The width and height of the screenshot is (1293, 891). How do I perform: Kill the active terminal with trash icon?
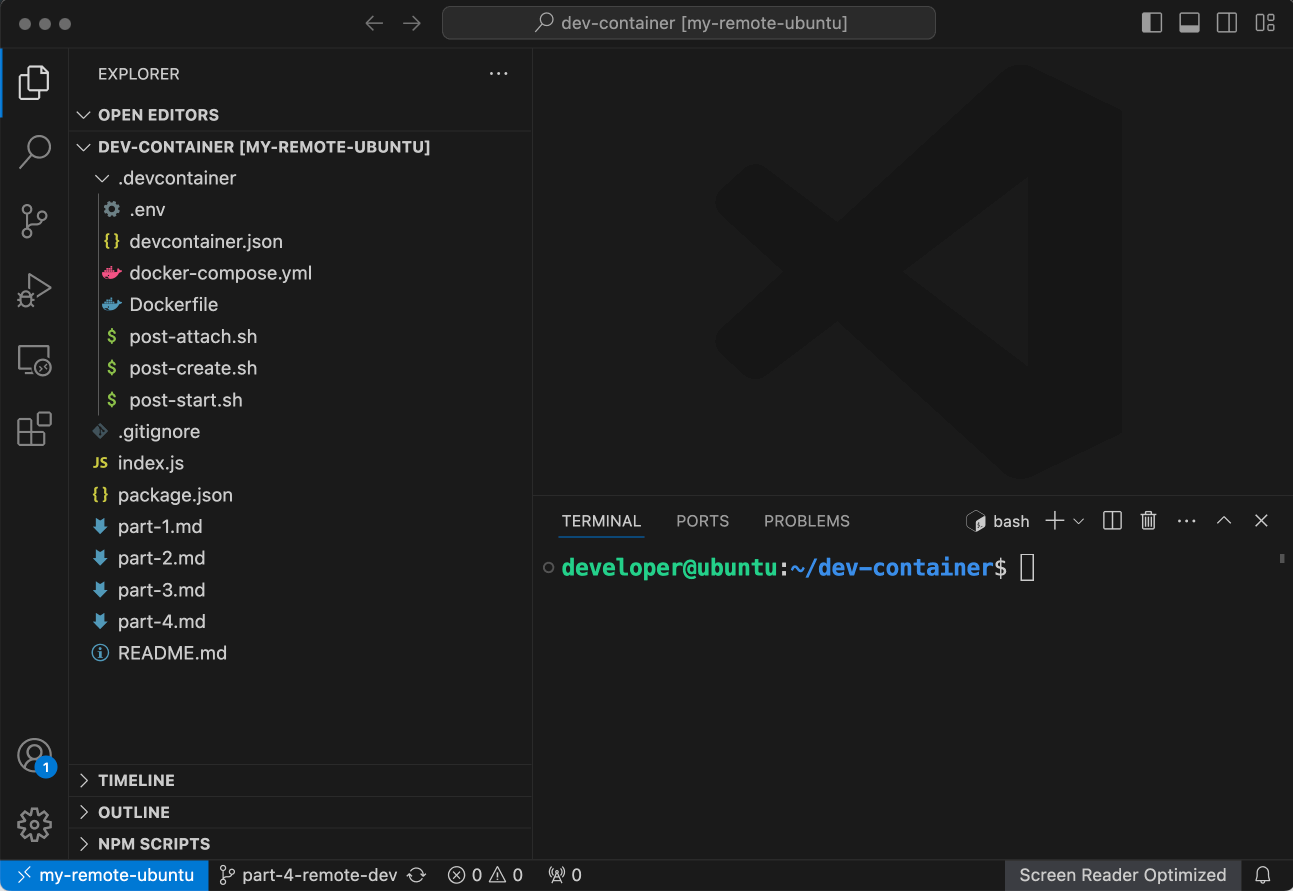coord(1148,520)
